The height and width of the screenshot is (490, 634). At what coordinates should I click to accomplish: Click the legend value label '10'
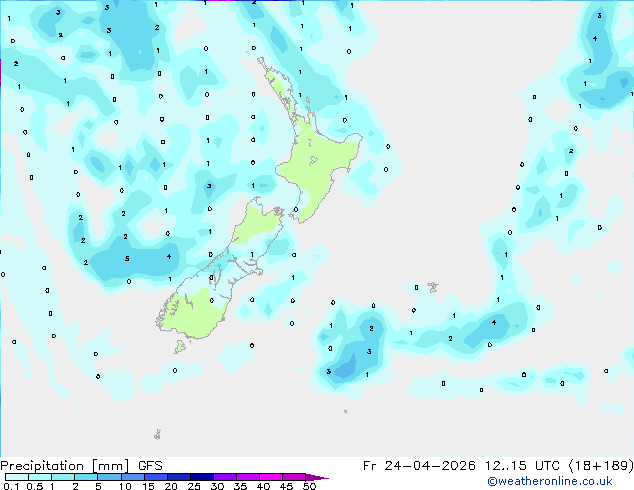tap(125, 486)
